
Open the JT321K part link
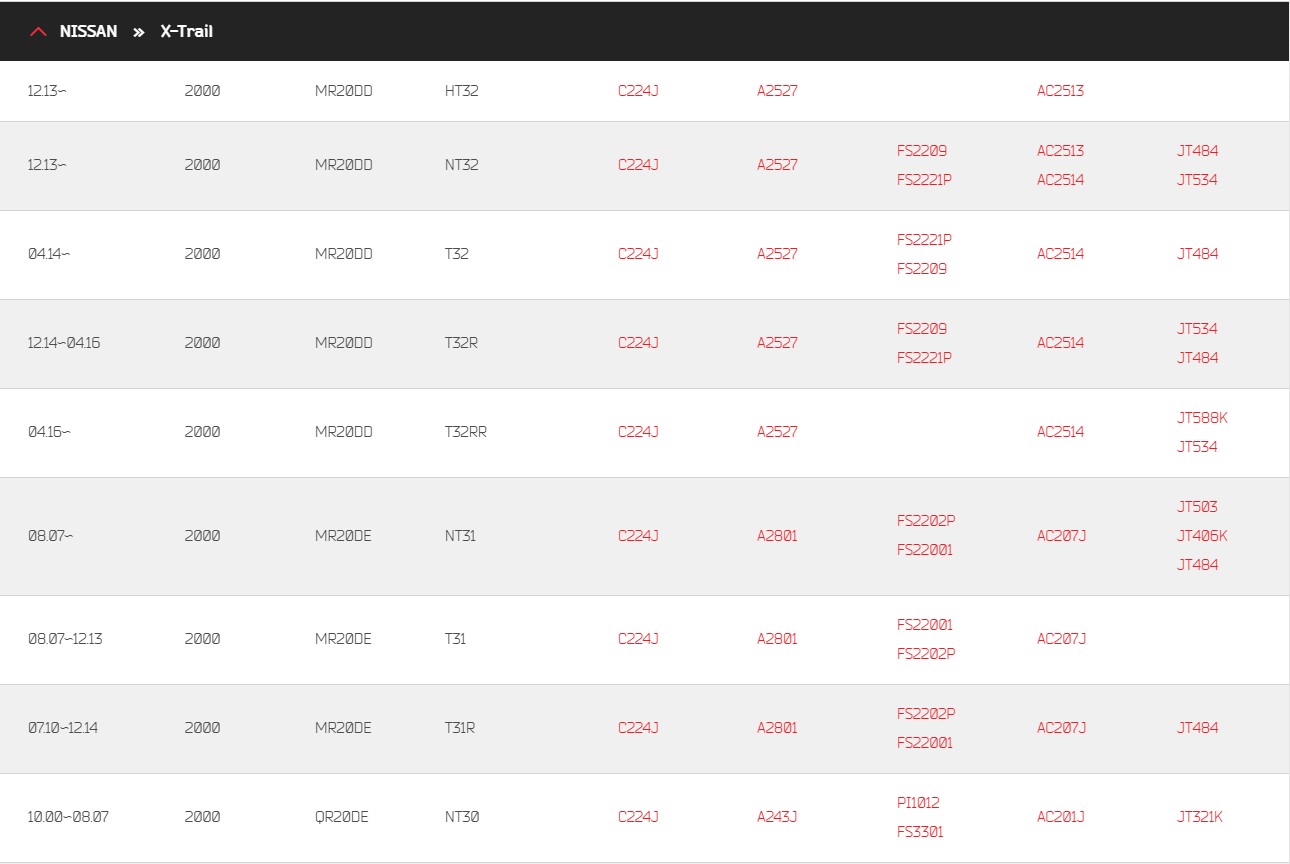1200,817
